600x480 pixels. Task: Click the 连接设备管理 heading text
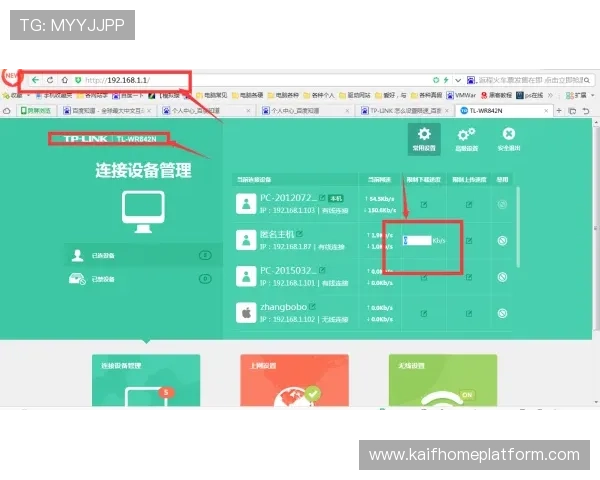pyautogui.click(x=143, y=170)
